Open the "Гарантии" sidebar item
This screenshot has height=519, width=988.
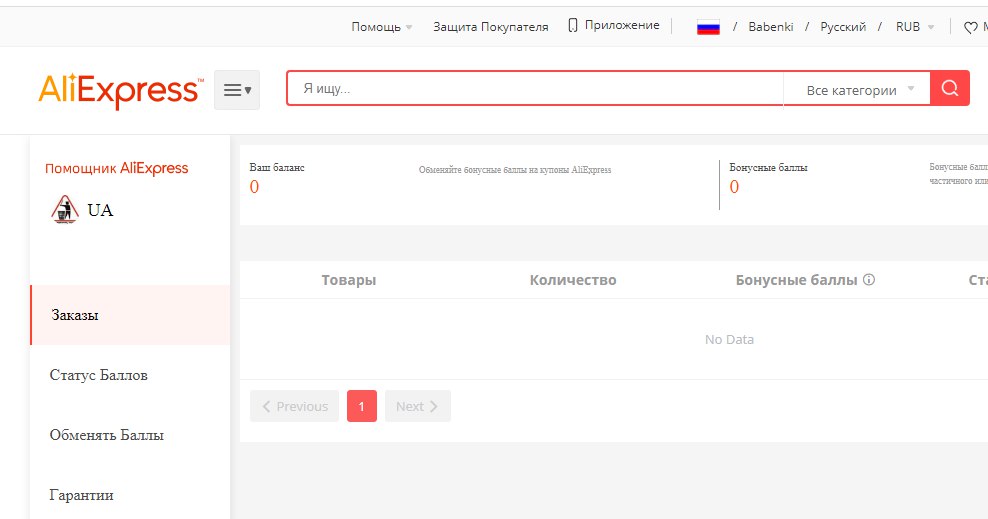coord(81,495)
